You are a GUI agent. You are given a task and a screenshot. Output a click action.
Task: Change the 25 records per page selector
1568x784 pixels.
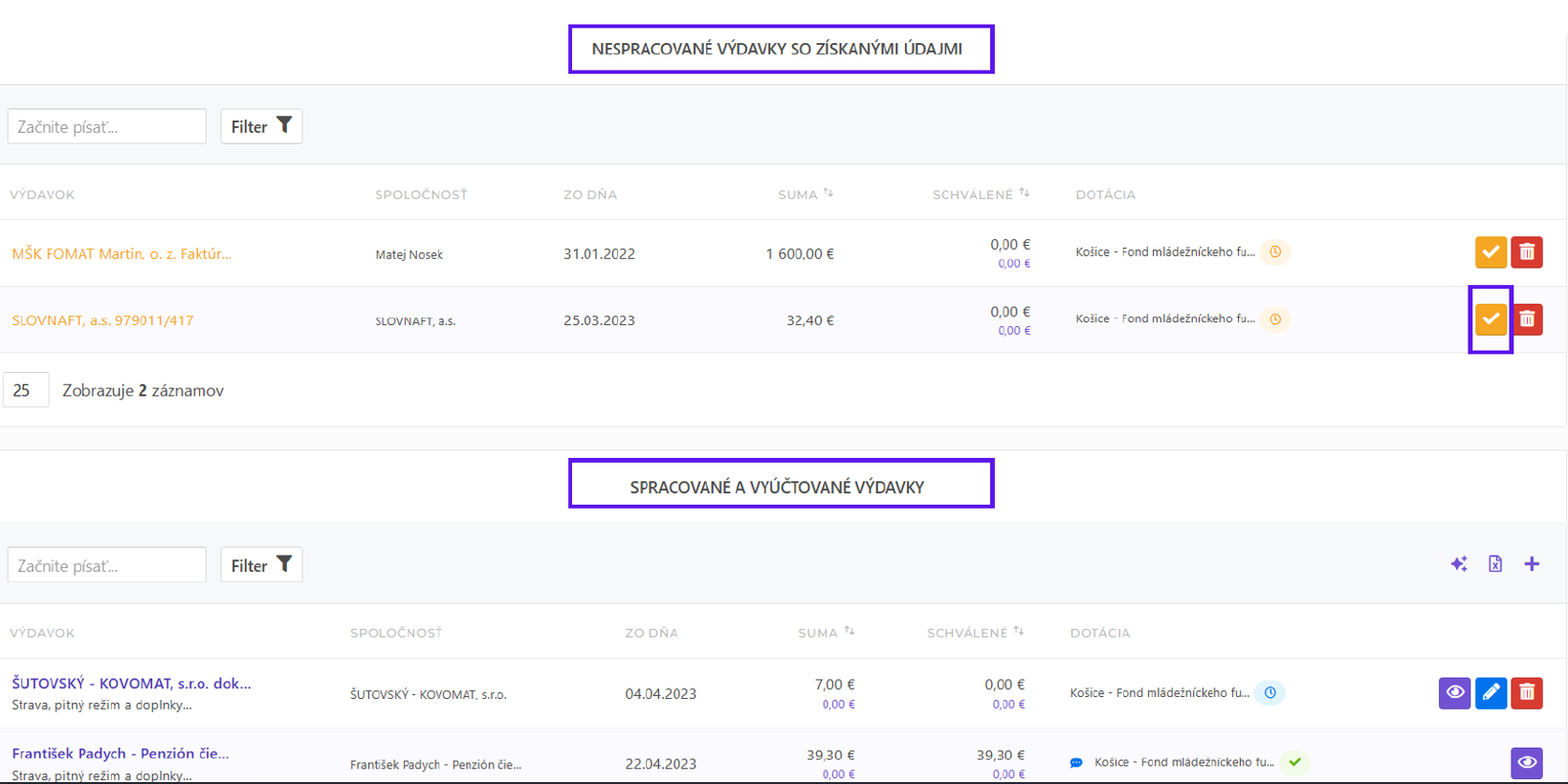[x=26, y=390]
